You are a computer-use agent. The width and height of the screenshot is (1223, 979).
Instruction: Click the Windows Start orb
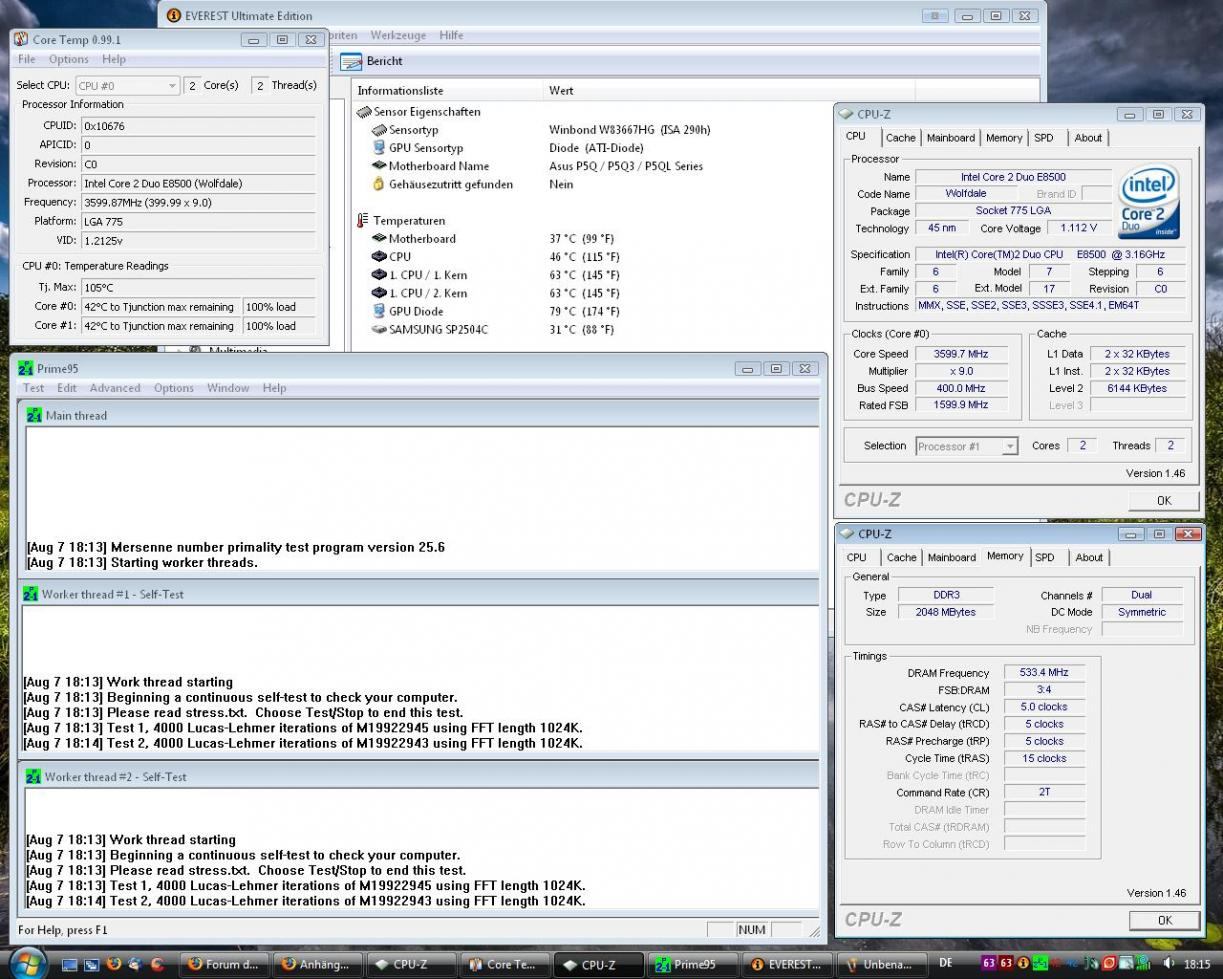27,964
